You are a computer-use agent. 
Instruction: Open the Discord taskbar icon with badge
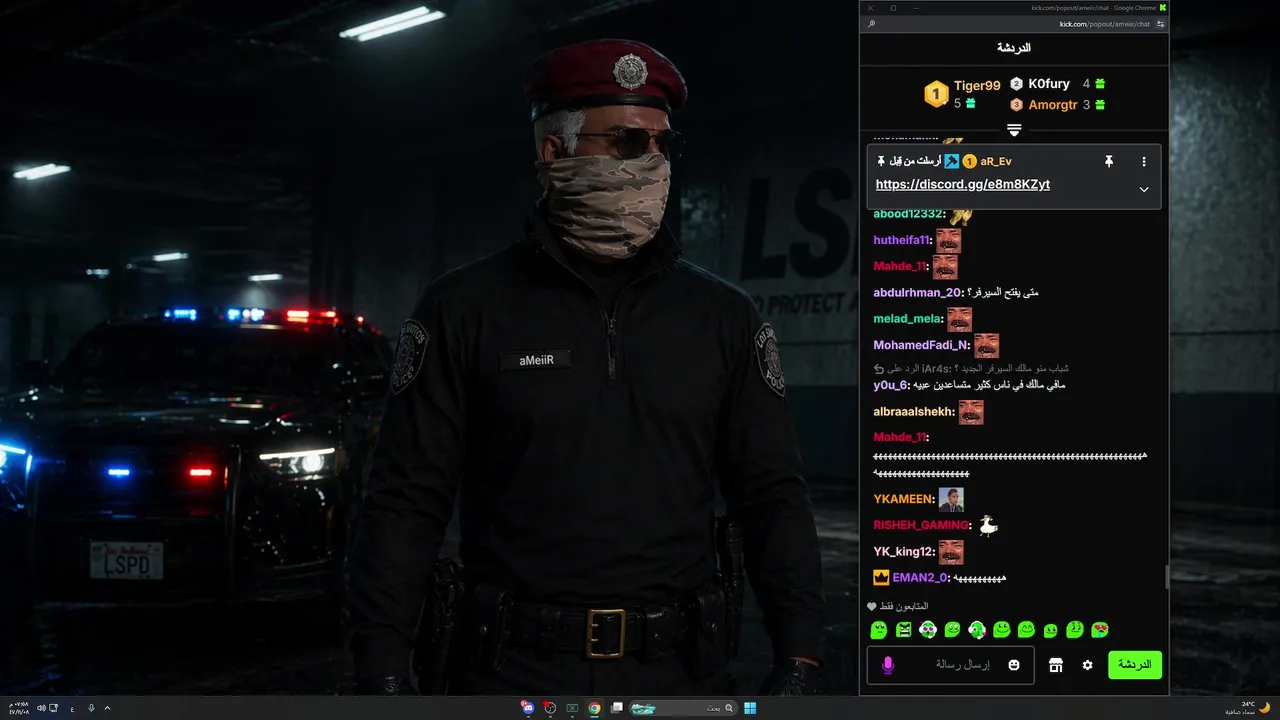(527, 708)
